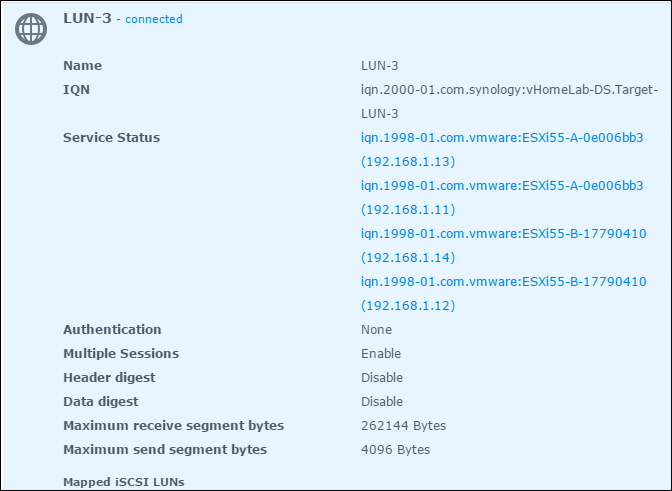Click the Data digest Disable value
This screenshot has width=672, height=491.
pos(382,401)
